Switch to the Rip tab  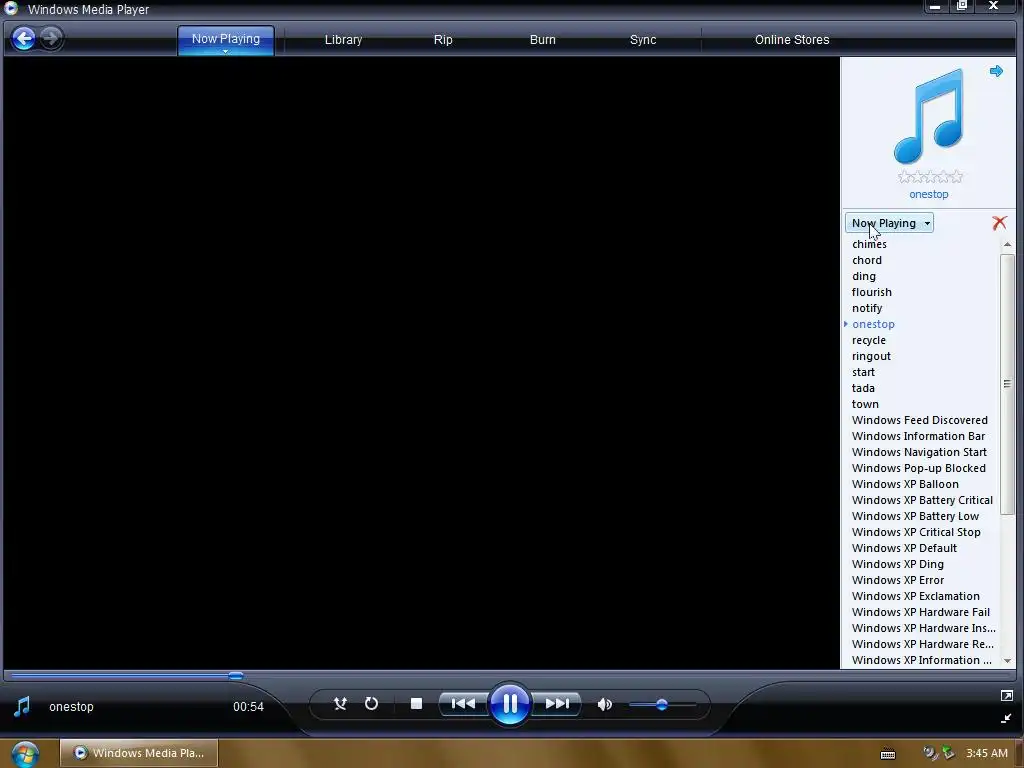[x=443, y=39]
